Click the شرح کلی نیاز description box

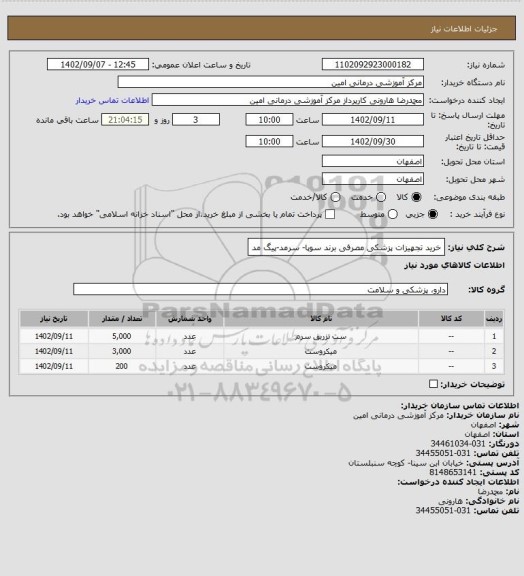tap(346, 247)
